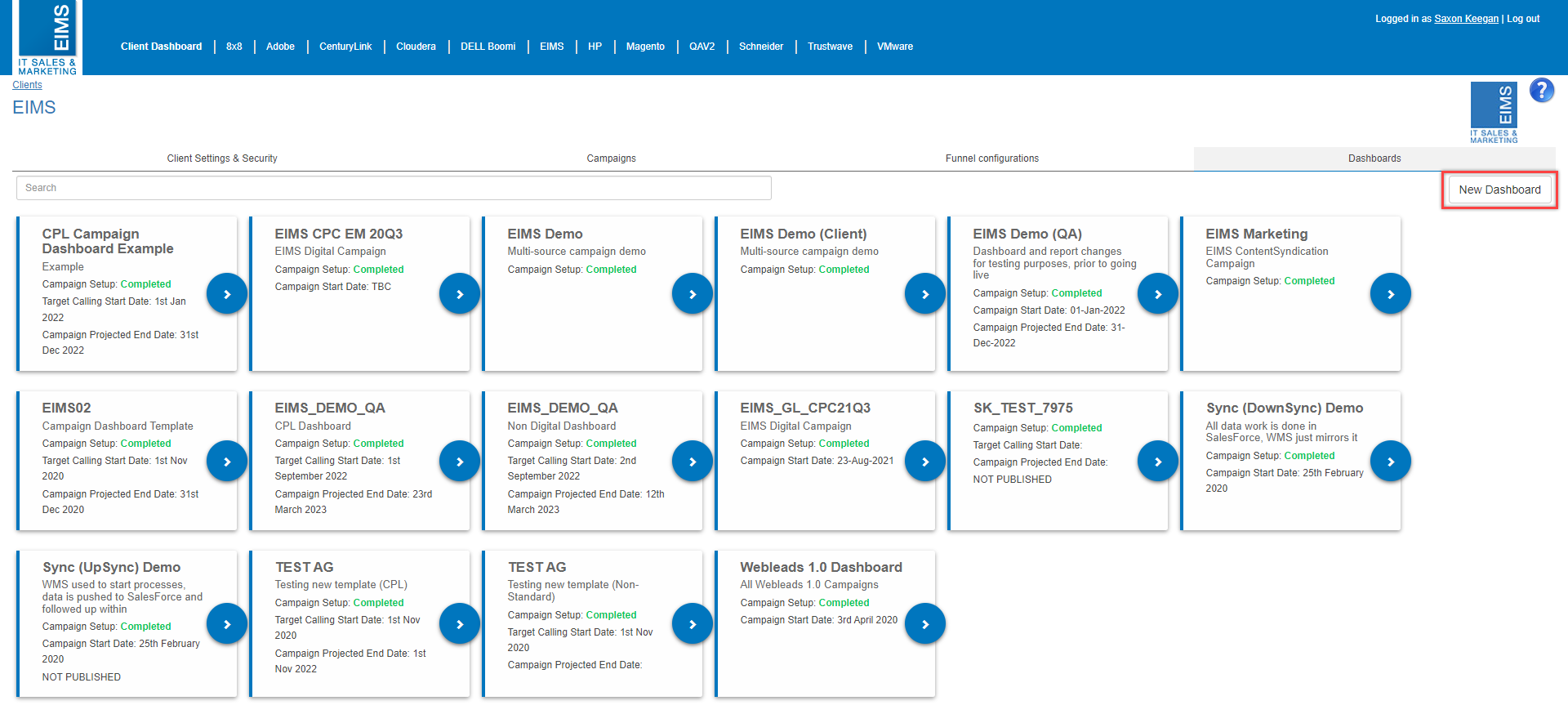Open EIMS Marketing dashboard arrow
This screenshot has height=723, width=1568.
coord(1391,294)
